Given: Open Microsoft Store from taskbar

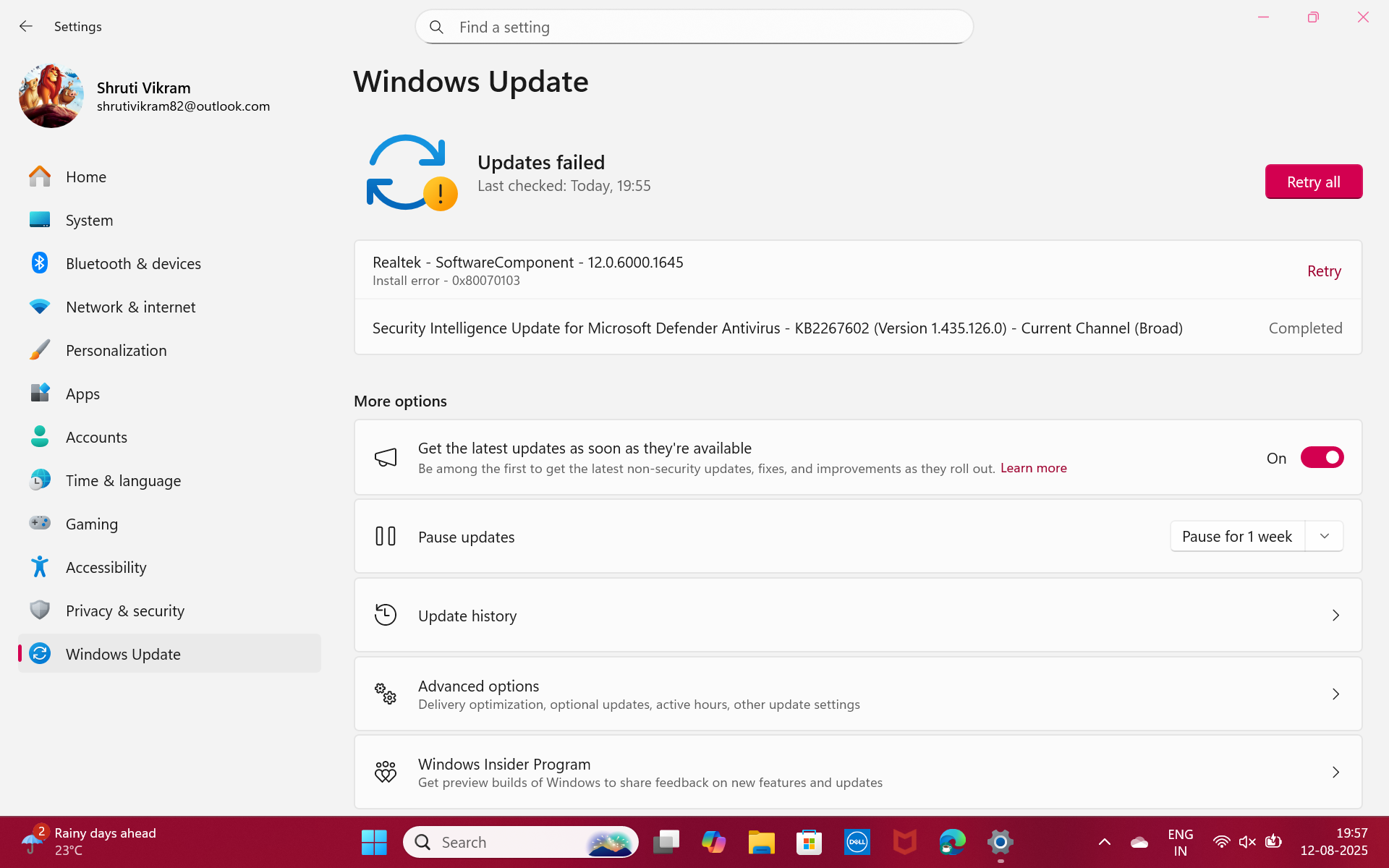Looking at the screenshot, I should point(809,842).
